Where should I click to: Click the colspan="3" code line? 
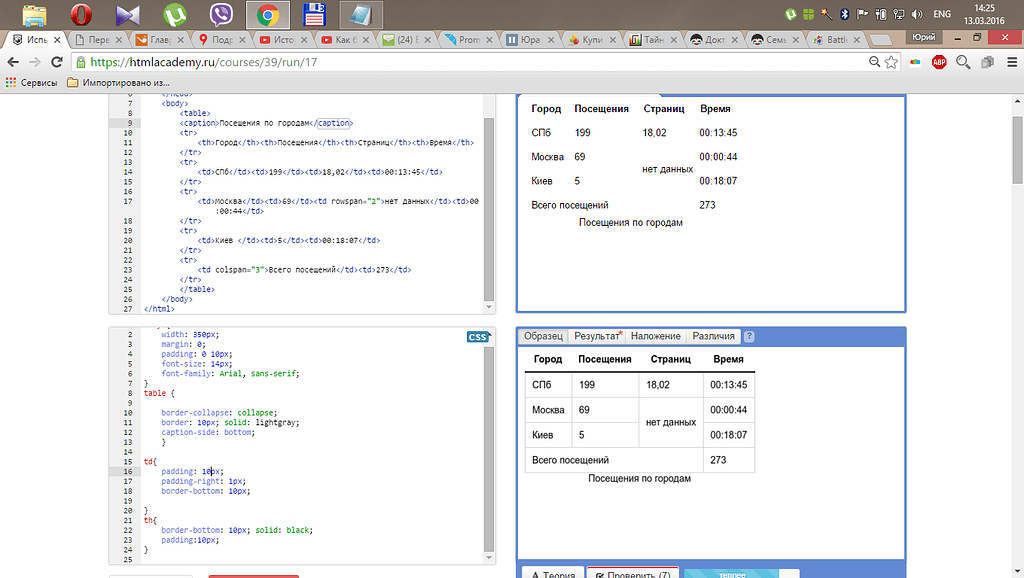tap(304, 270)
